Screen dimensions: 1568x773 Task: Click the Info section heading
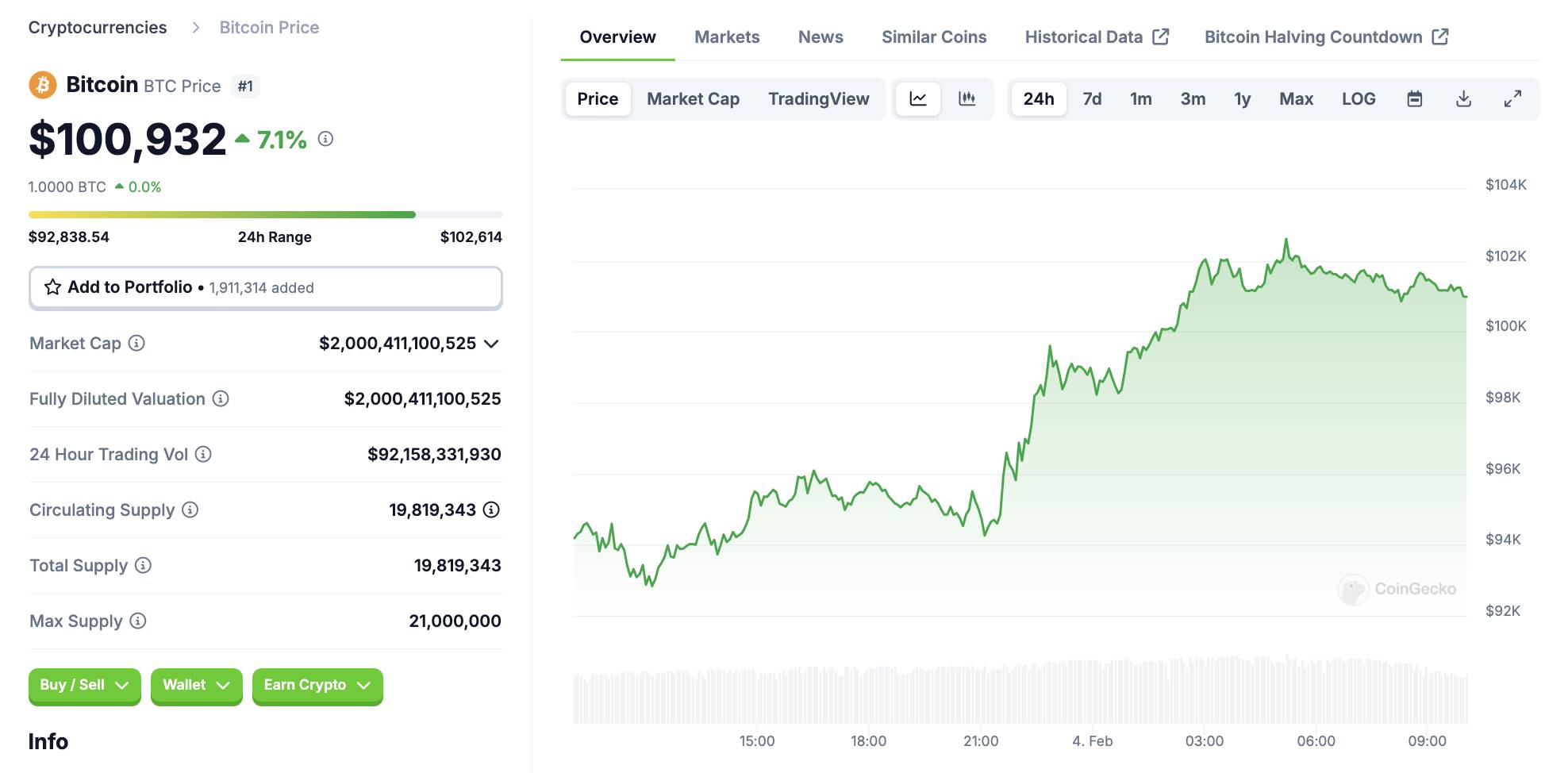click(x=48, y=741)
